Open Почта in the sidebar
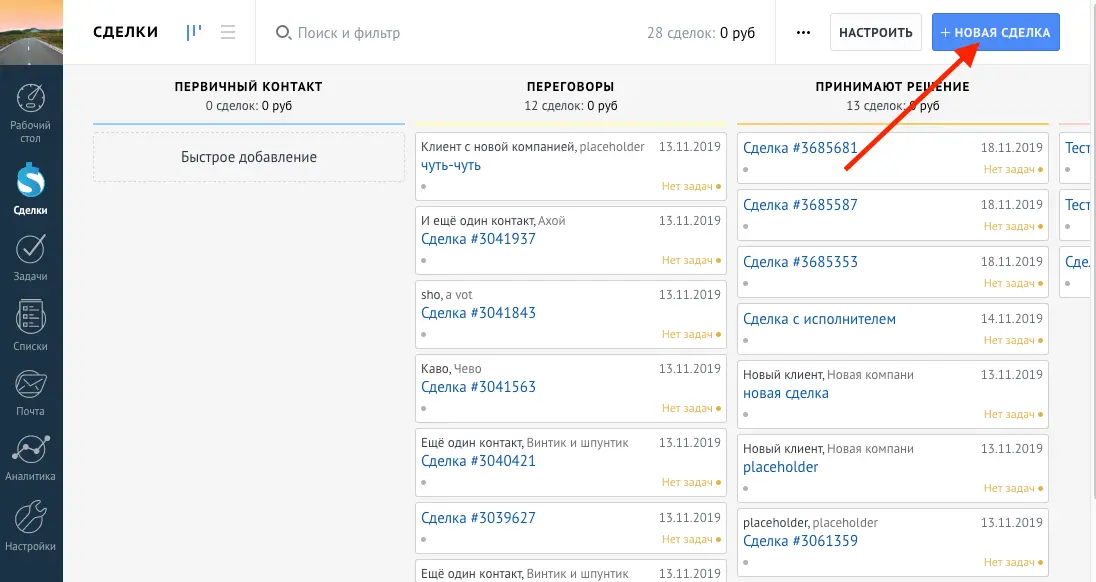This screenshot has height=582, width=1096. [30, 393]
